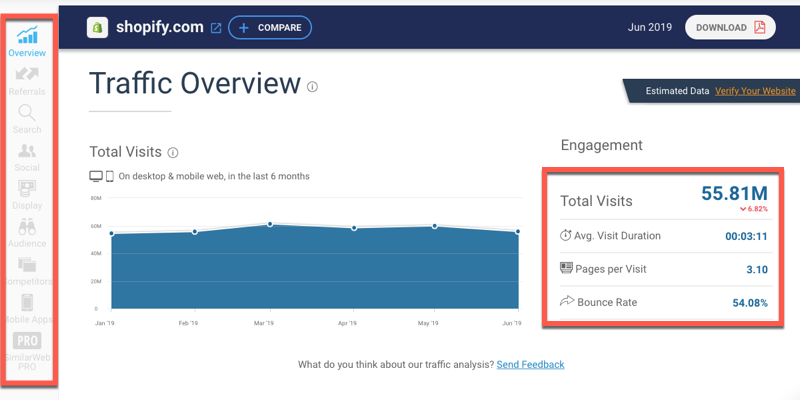This screenshot has width=800, height=400.
Task: Open the Display sidebar section
Action: tap(27, 195)
